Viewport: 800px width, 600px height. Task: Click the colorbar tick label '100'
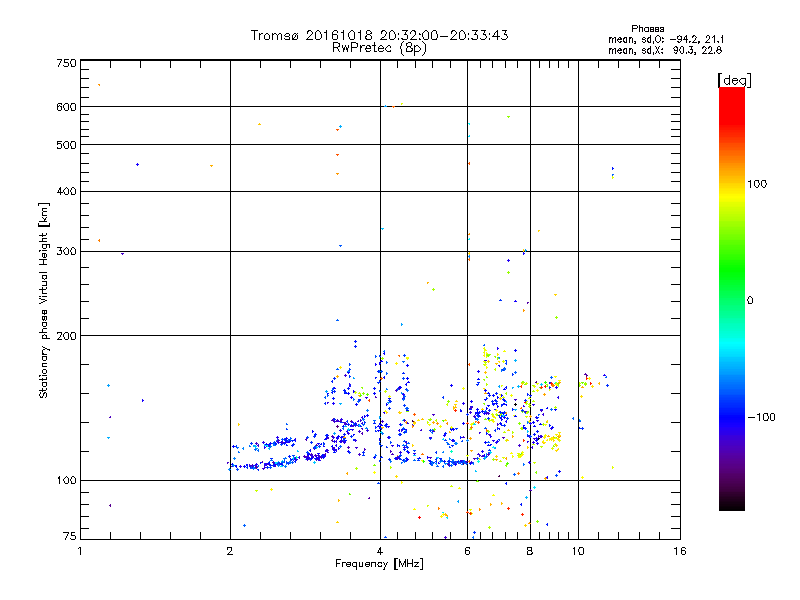click(757, 184)
